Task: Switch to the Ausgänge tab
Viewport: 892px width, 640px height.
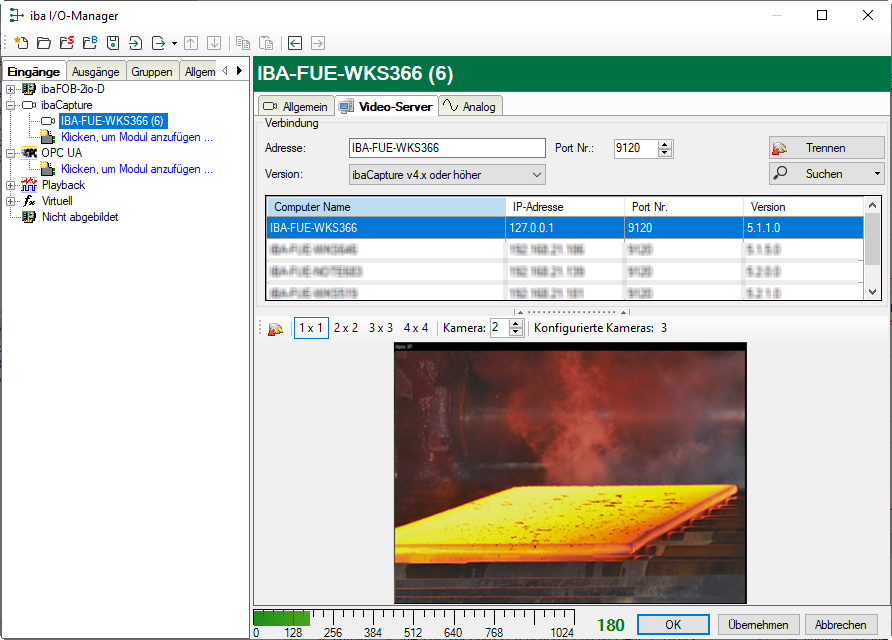Action: coord(96,71)
